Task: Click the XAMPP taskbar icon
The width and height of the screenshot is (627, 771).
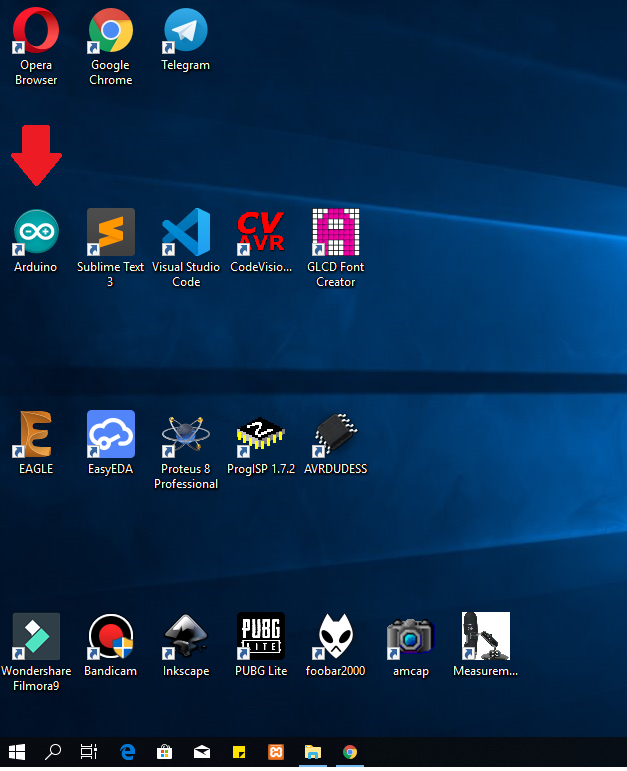Action: click(x=276, y=752)
